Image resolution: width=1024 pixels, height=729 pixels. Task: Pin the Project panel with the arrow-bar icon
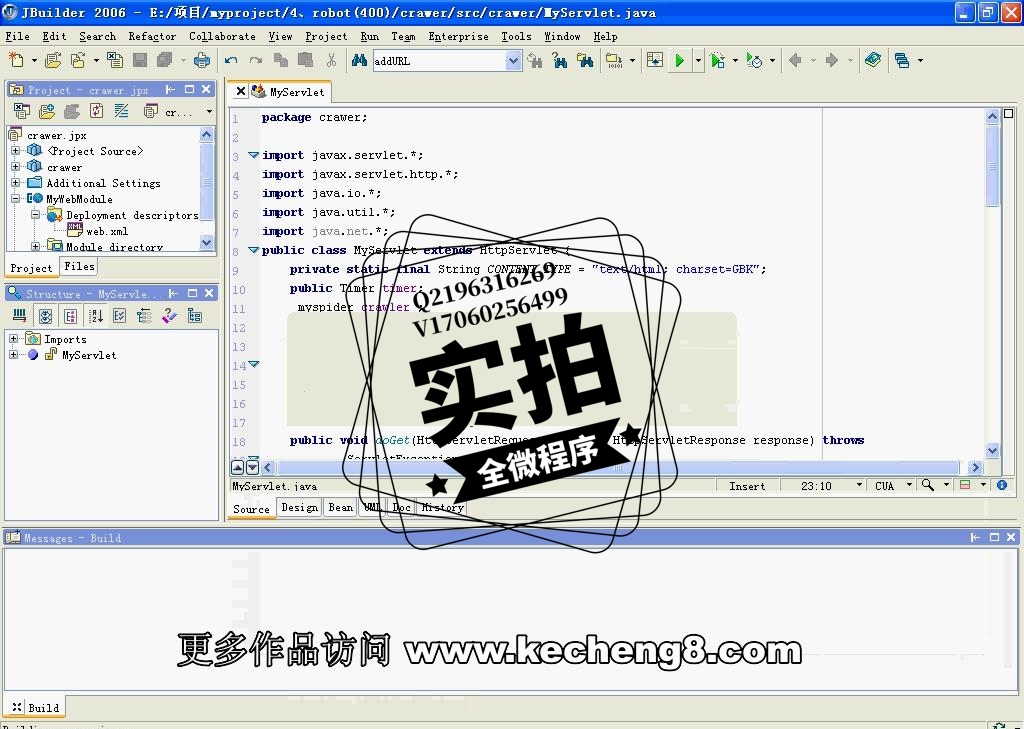[x=170, y=89]
